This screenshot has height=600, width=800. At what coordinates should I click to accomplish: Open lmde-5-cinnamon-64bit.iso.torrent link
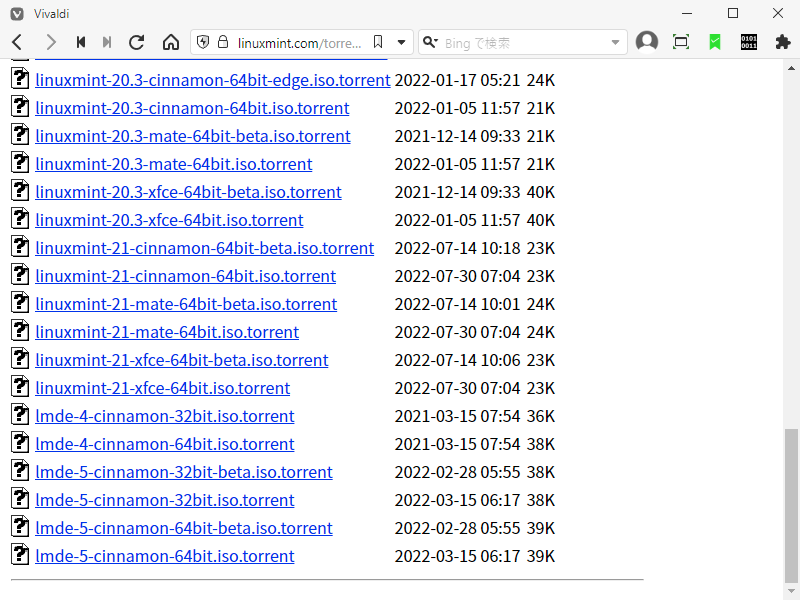point(165,556)
